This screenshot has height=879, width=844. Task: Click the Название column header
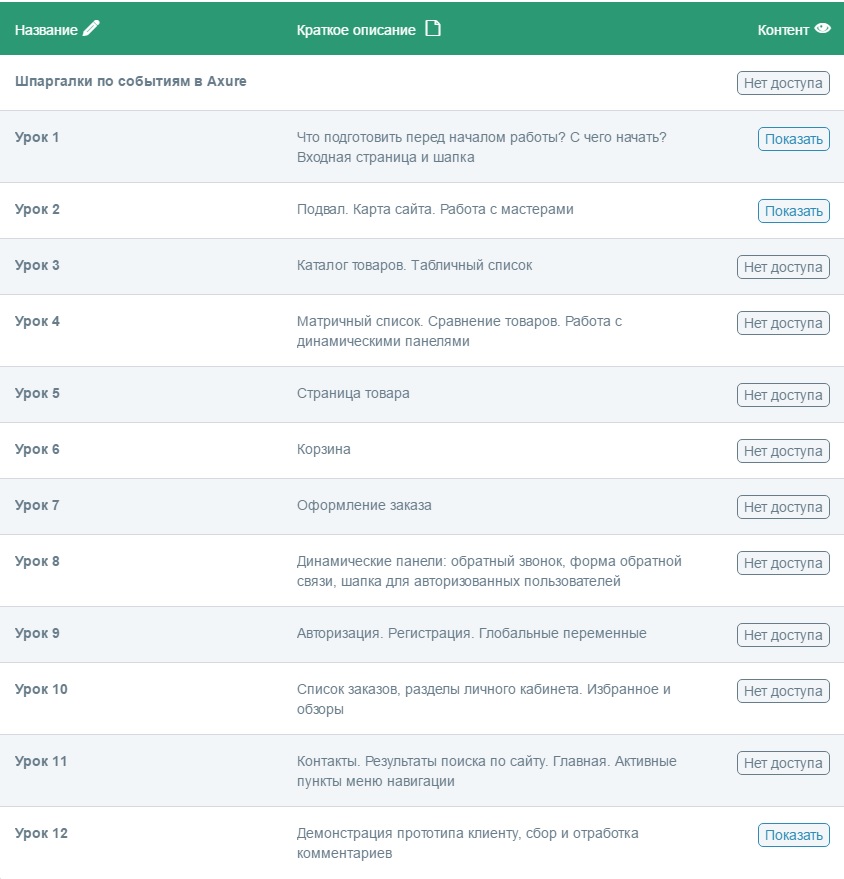click(46, 30)
